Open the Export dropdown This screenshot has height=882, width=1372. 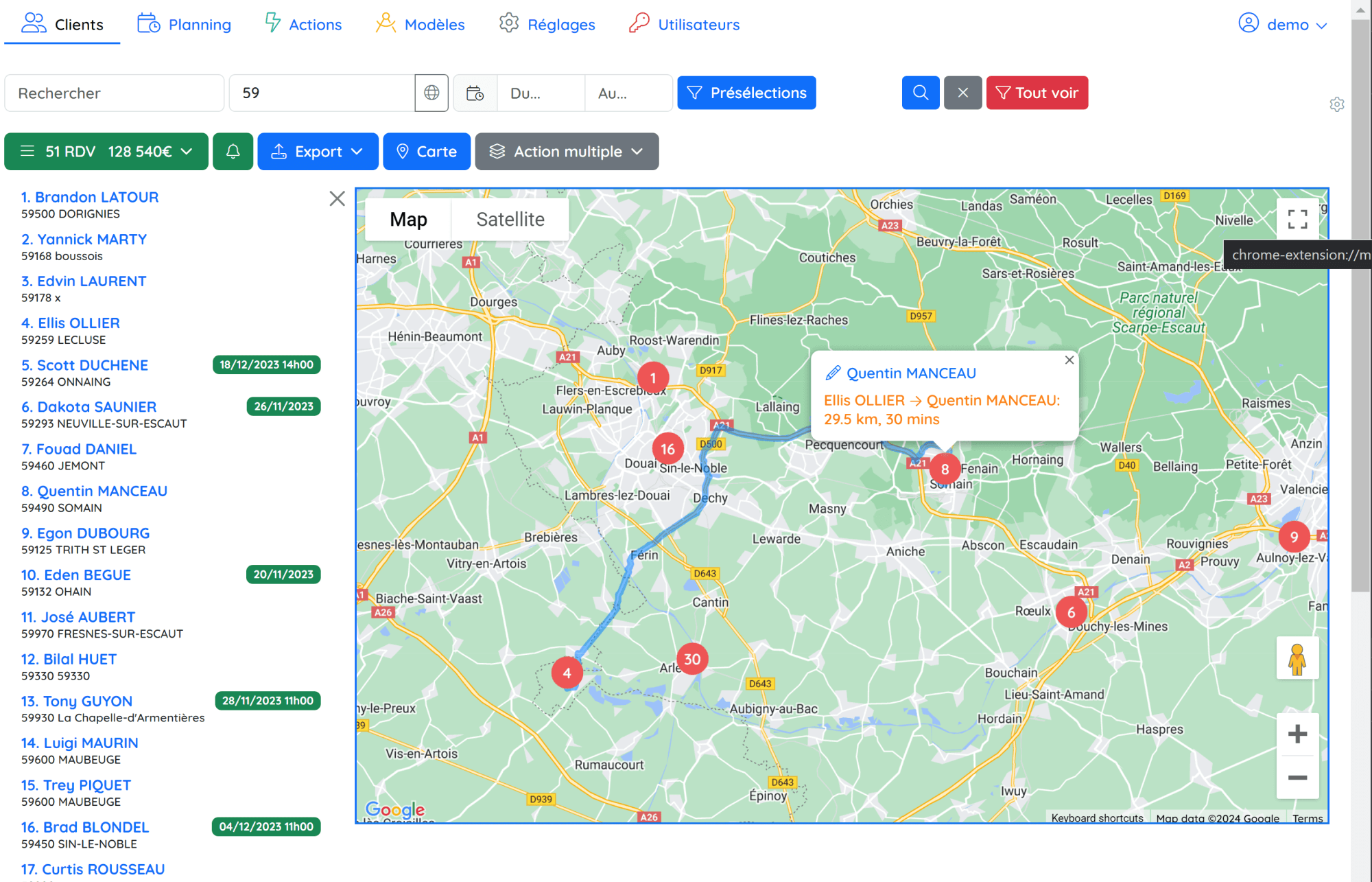tap(318, 151)
